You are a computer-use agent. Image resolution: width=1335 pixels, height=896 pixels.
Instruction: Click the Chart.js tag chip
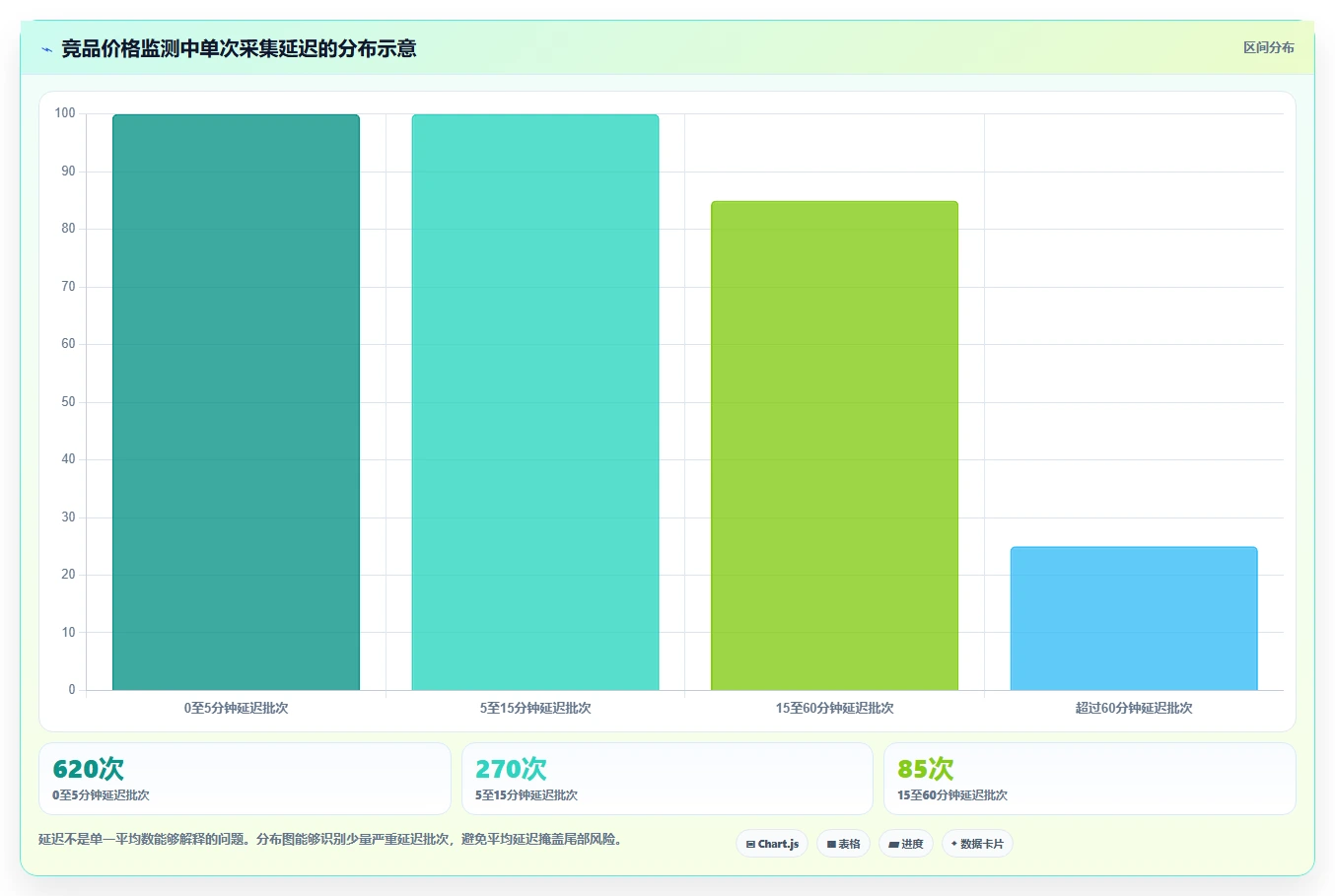tap(772, 844)
